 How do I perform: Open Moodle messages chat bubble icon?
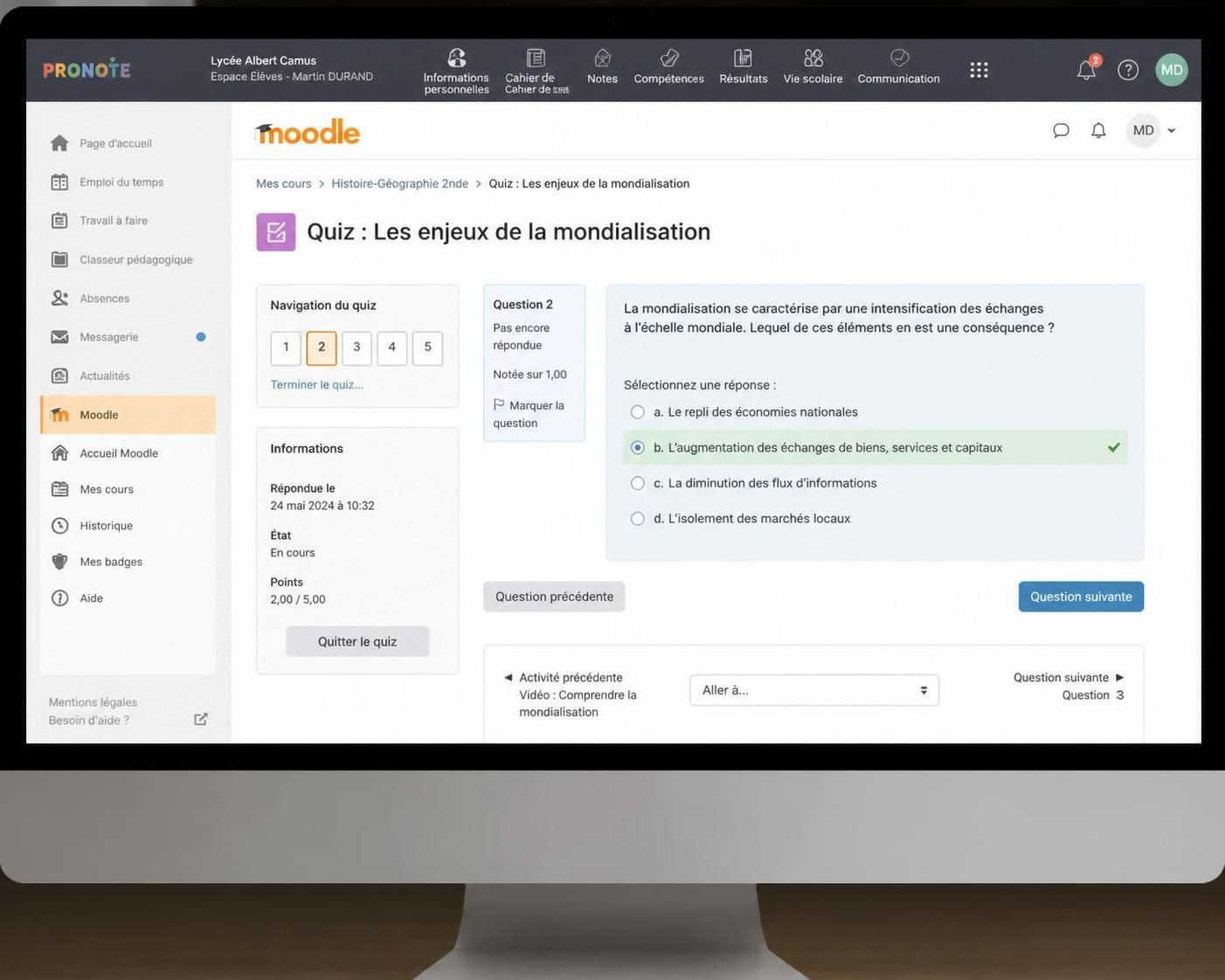(x=1061, y=130)
